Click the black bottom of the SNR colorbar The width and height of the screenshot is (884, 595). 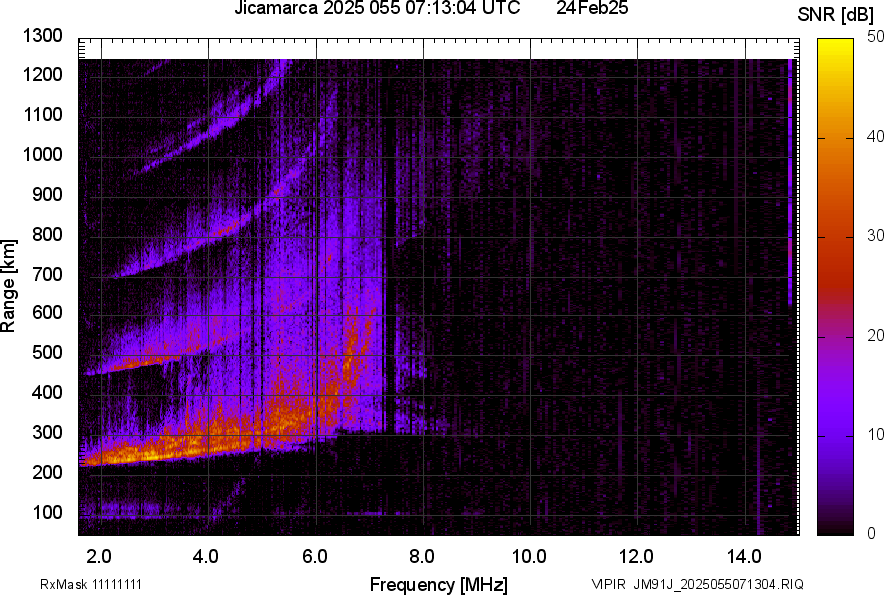pyautogui.click(x=836, y=528)
